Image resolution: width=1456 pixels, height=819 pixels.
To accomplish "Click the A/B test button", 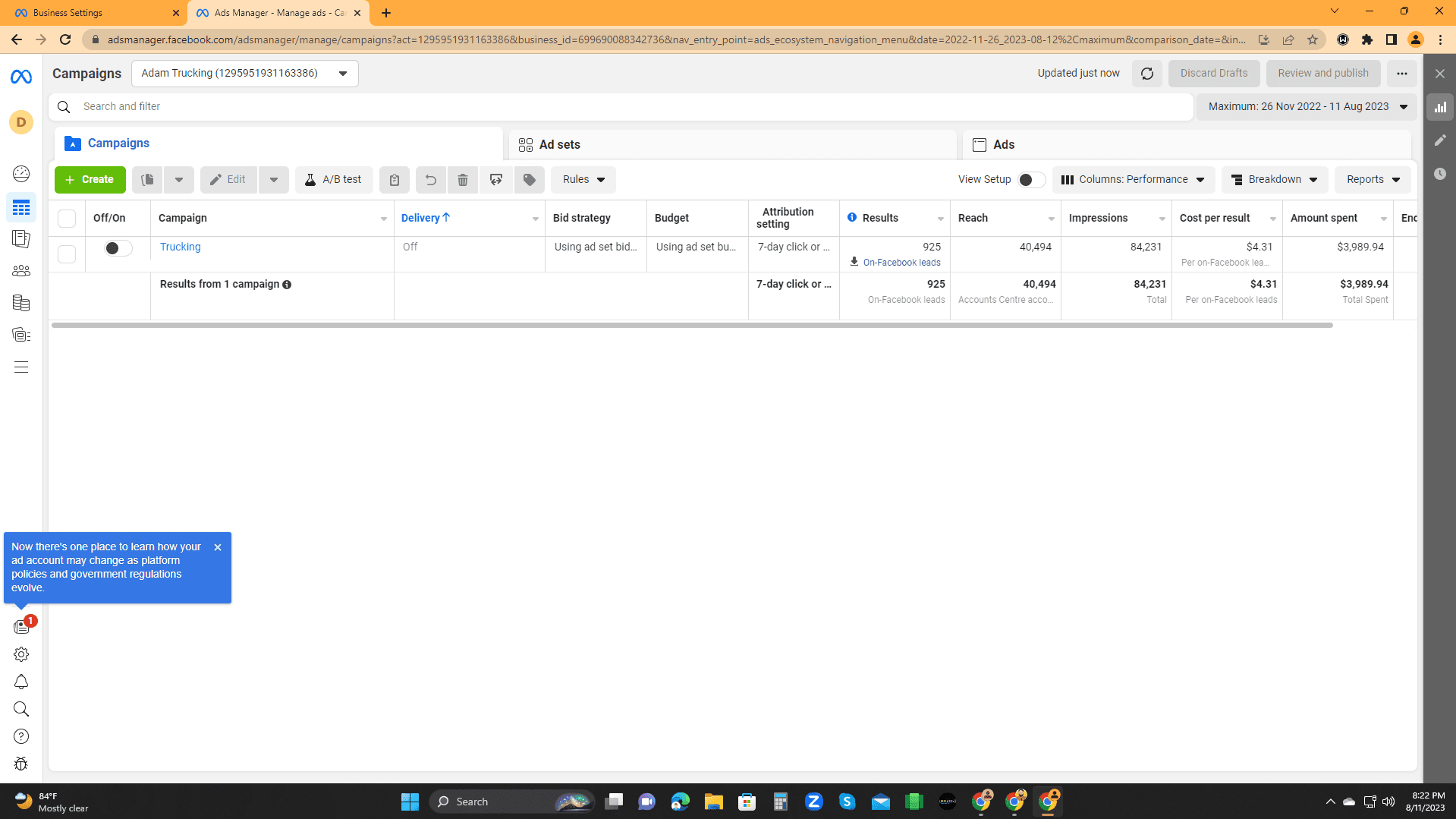I will point(334,180).
